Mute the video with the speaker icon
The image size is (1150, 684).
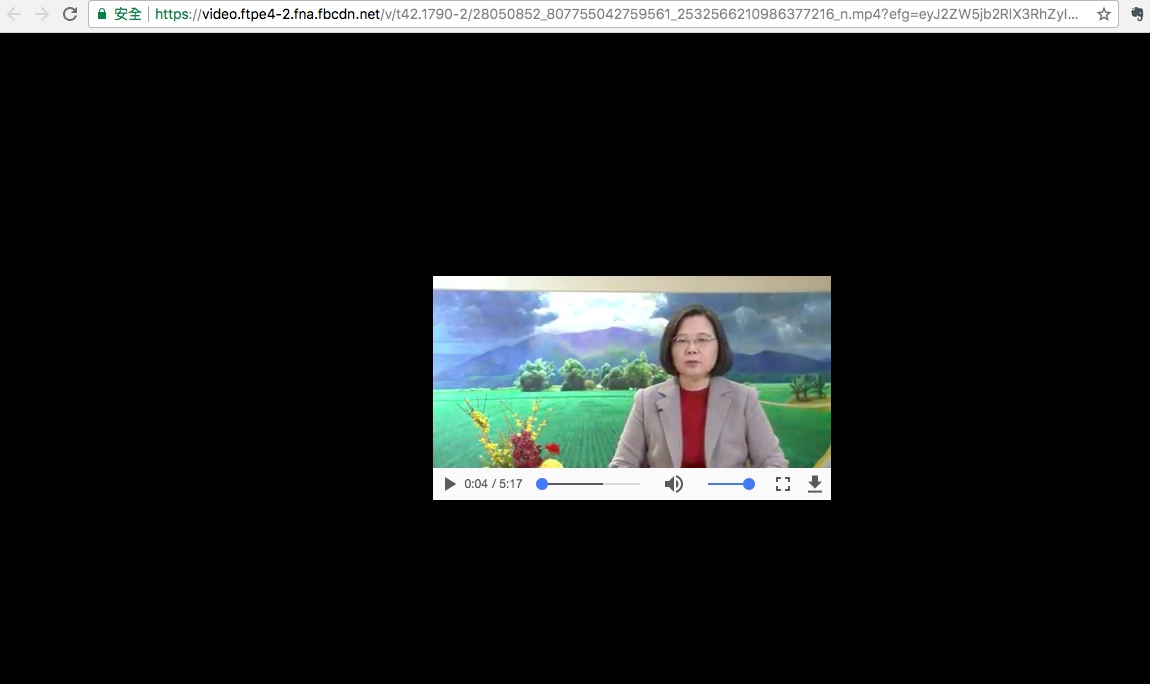673,484
